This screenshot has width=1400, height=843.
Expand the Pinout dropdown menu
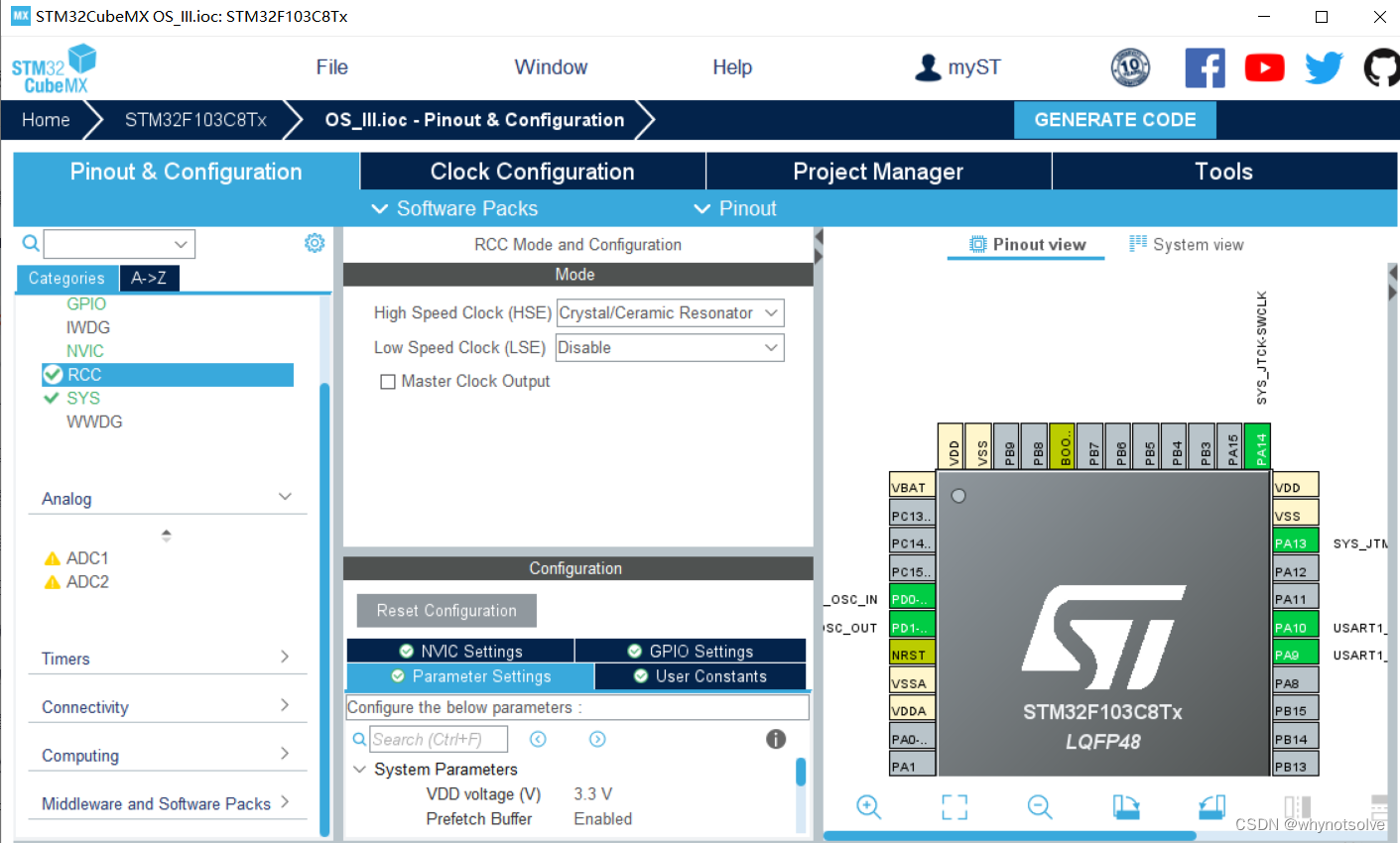pyautogui.click(x=734, y=208)
